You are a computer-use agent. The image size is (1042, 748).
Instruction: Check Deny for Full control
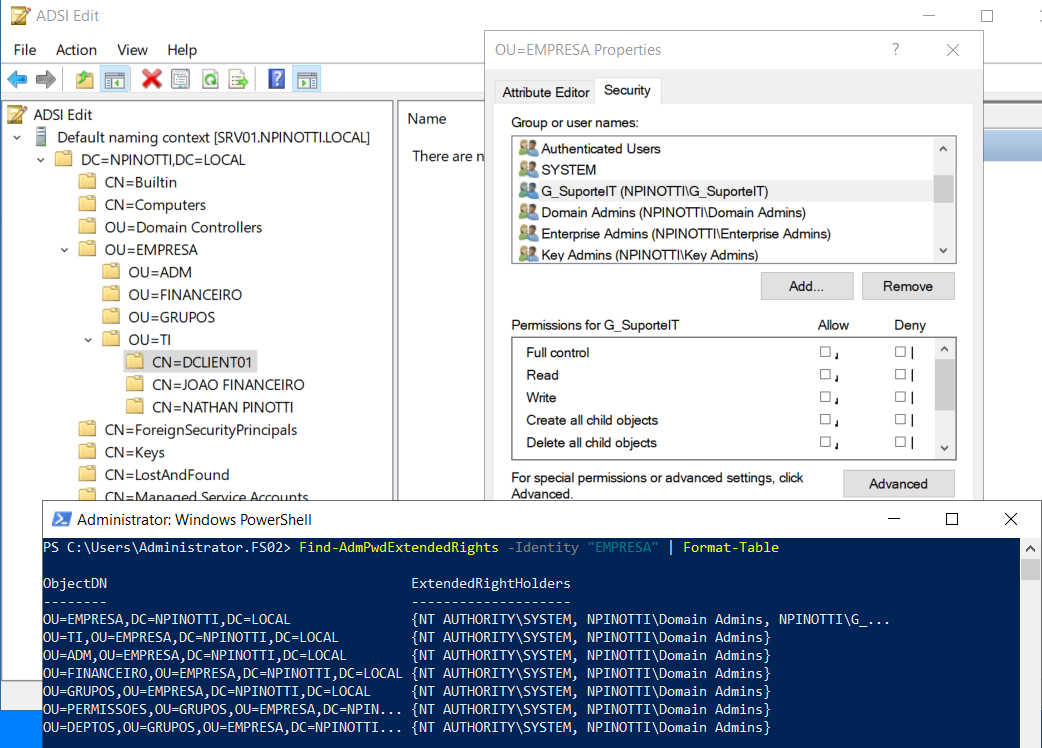coord(900,352)
